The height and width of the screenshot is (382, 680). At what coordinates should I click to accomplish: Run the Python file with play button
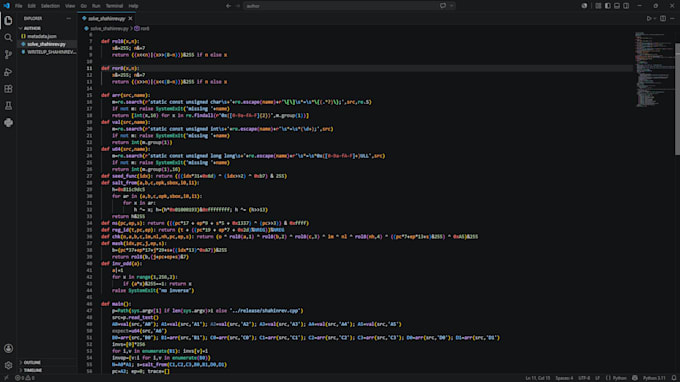point(649,19)
